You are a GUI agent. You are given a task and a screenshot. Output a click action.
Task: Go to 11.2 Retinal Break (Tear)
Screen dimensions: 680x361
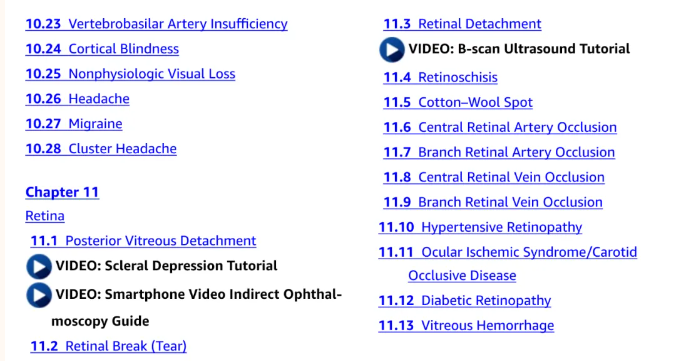click(x=108, y=346)
